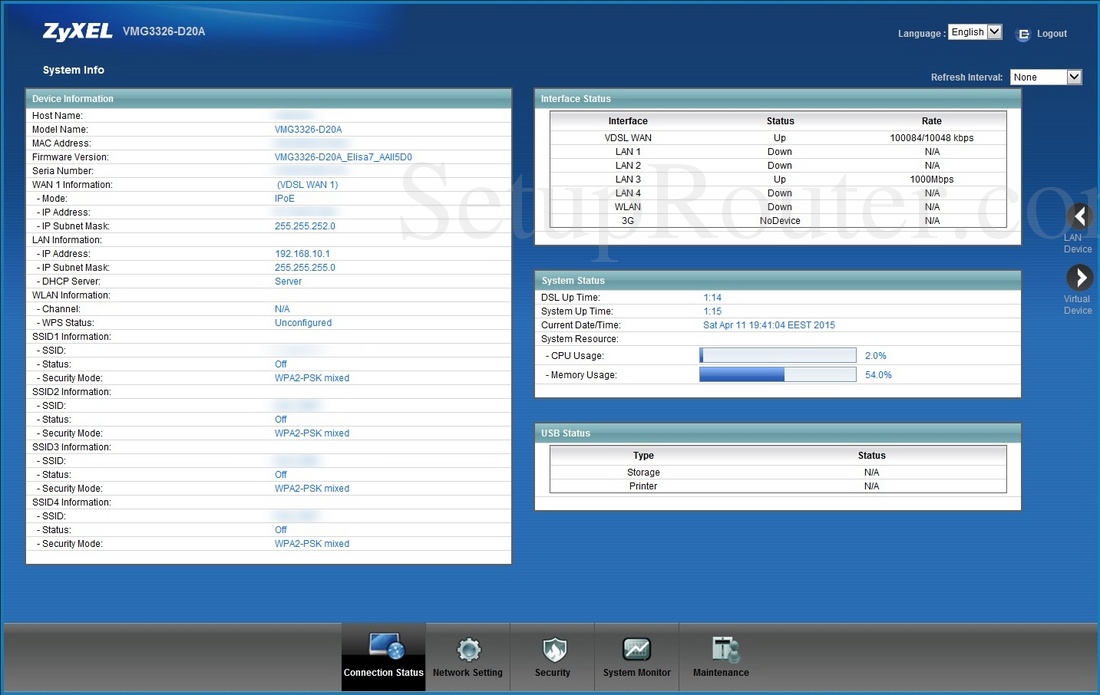
Task: Click the Memory Usage progress bar
Action: point(777,375)
